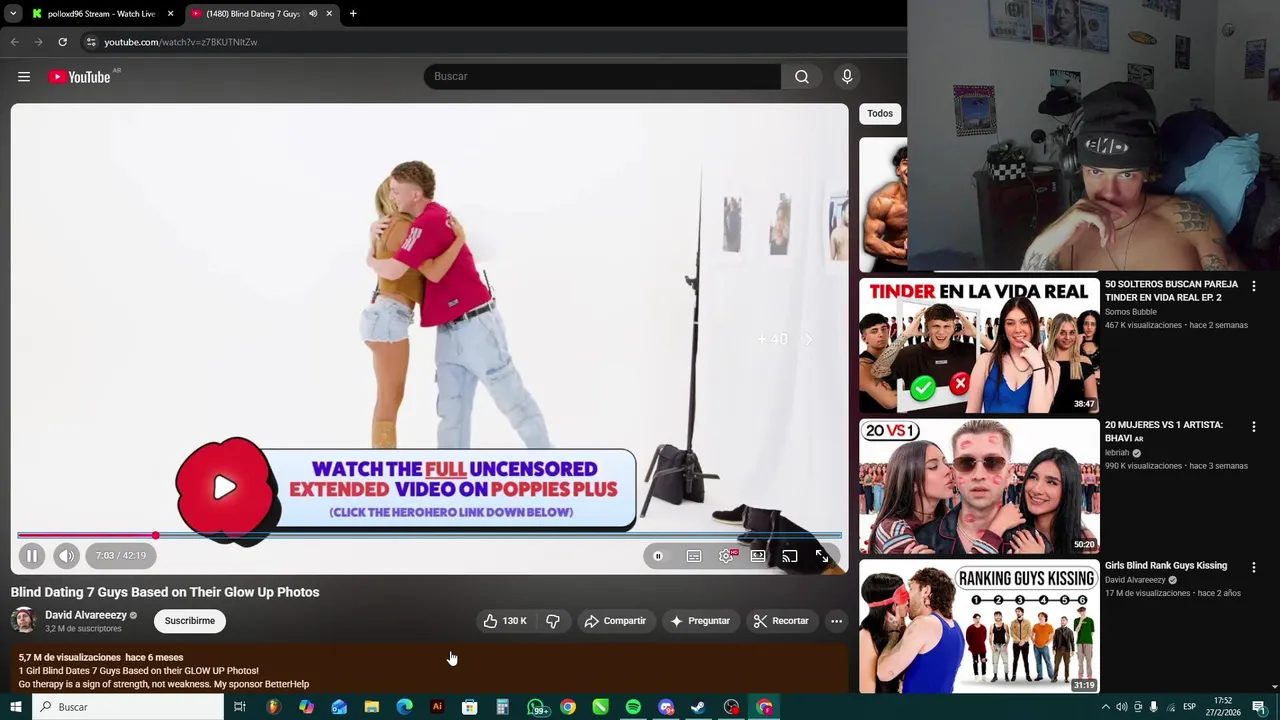The image size is (1280, 720).
Task: Select the Todos filter chip
Action: (880, 113)
